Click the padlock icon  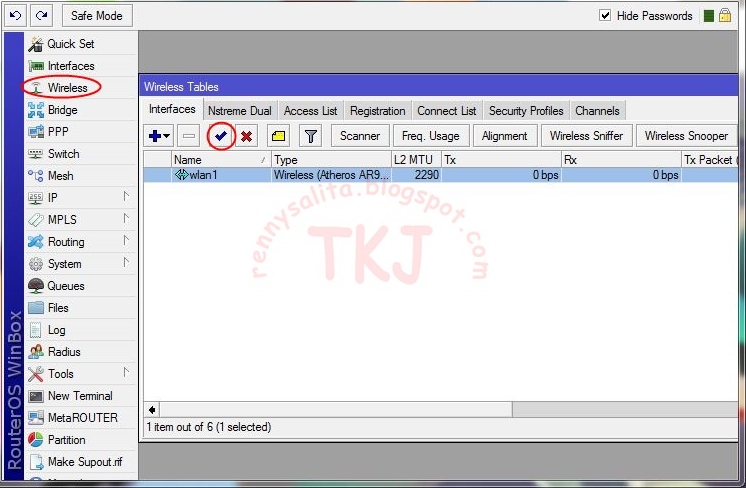coord(725,15)
